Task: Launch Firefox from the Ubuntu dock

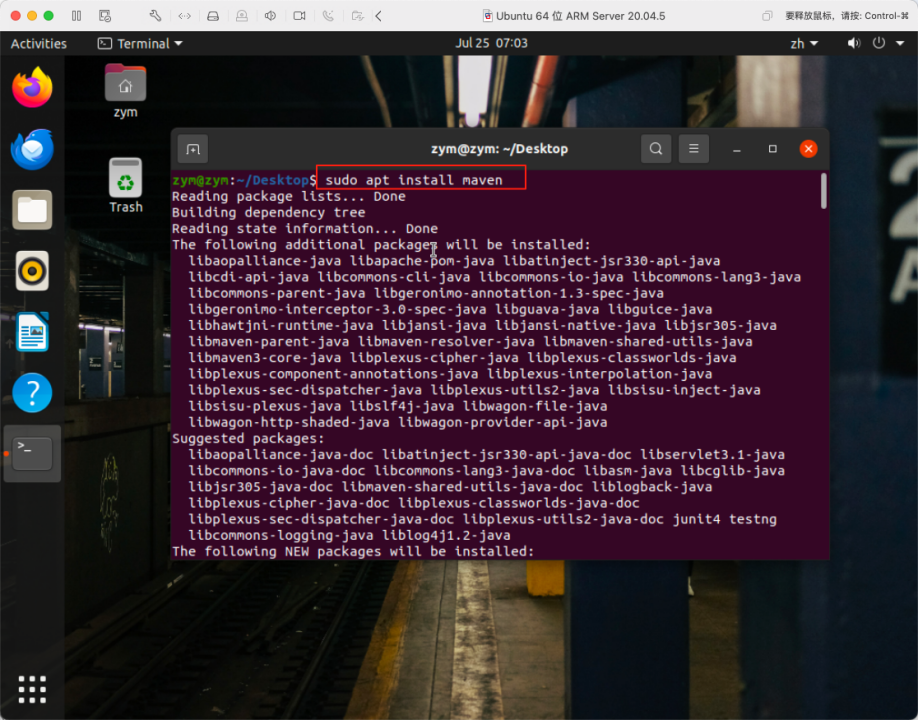Action: (31, 88)
